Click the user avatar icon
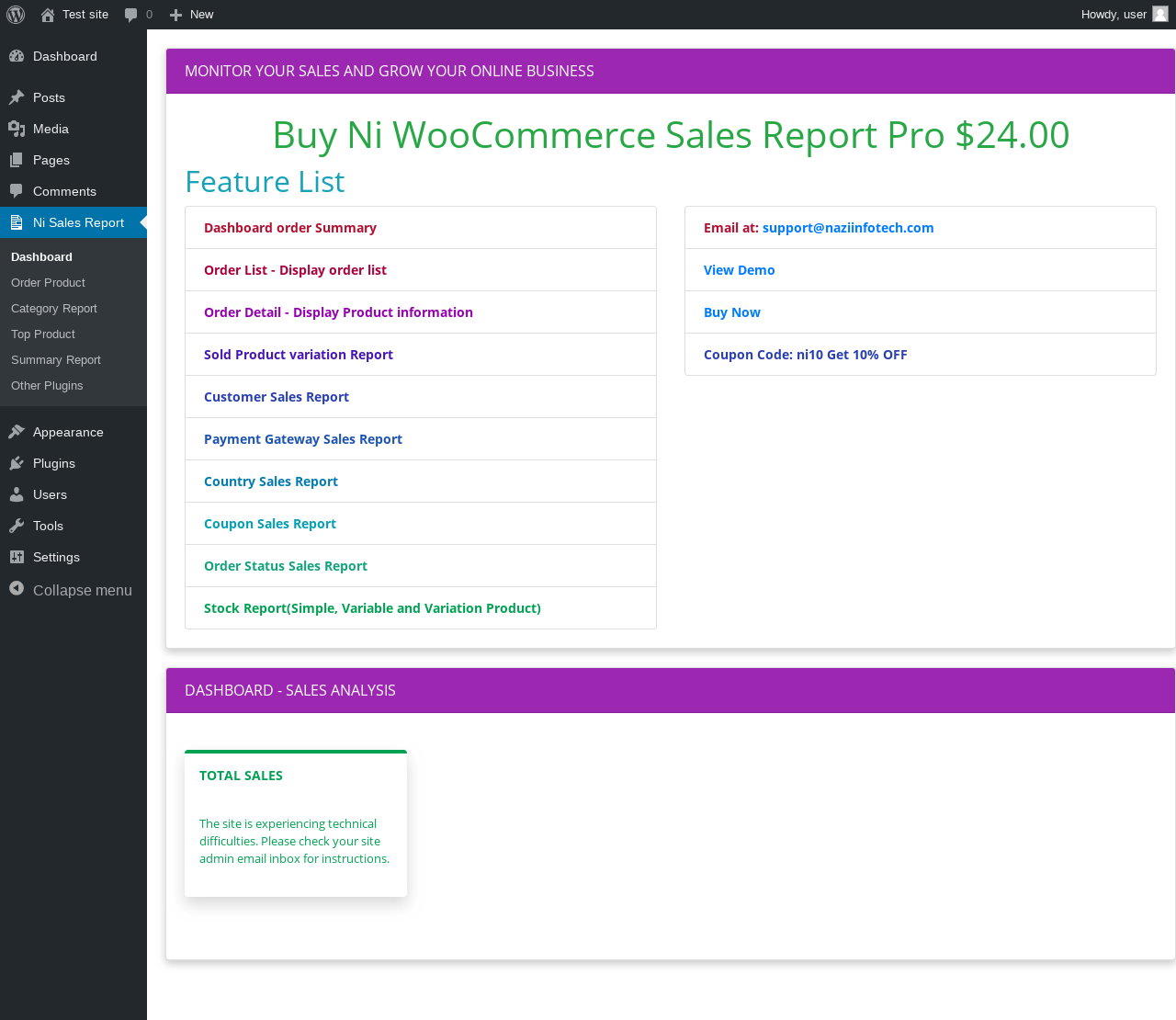1176x1020 pixels. (1160, 14)
